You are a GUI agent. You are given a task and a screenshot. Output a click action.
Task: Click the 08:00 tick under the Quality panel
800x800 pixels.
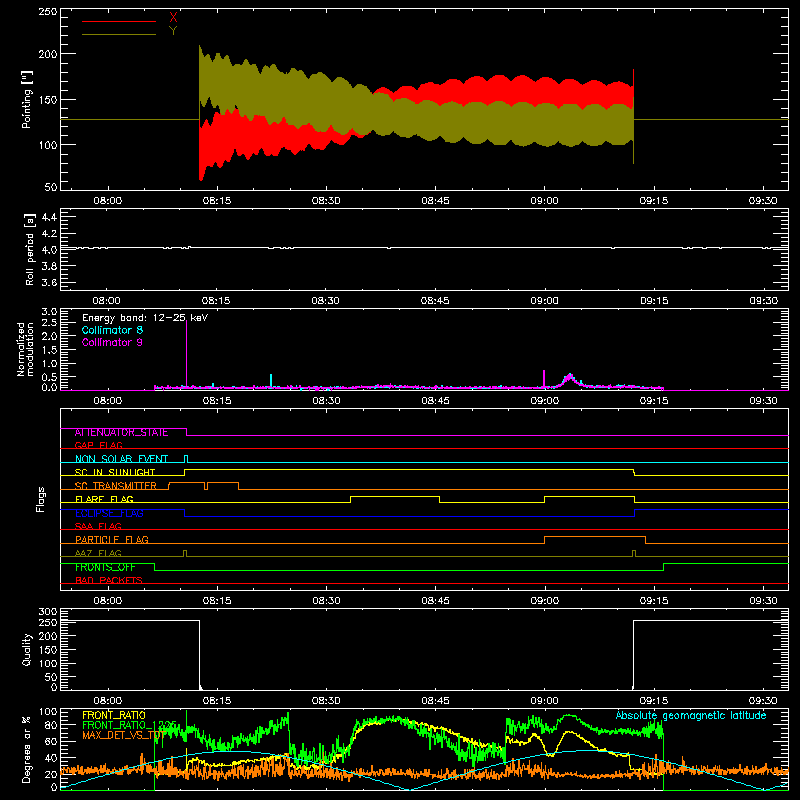107,701
